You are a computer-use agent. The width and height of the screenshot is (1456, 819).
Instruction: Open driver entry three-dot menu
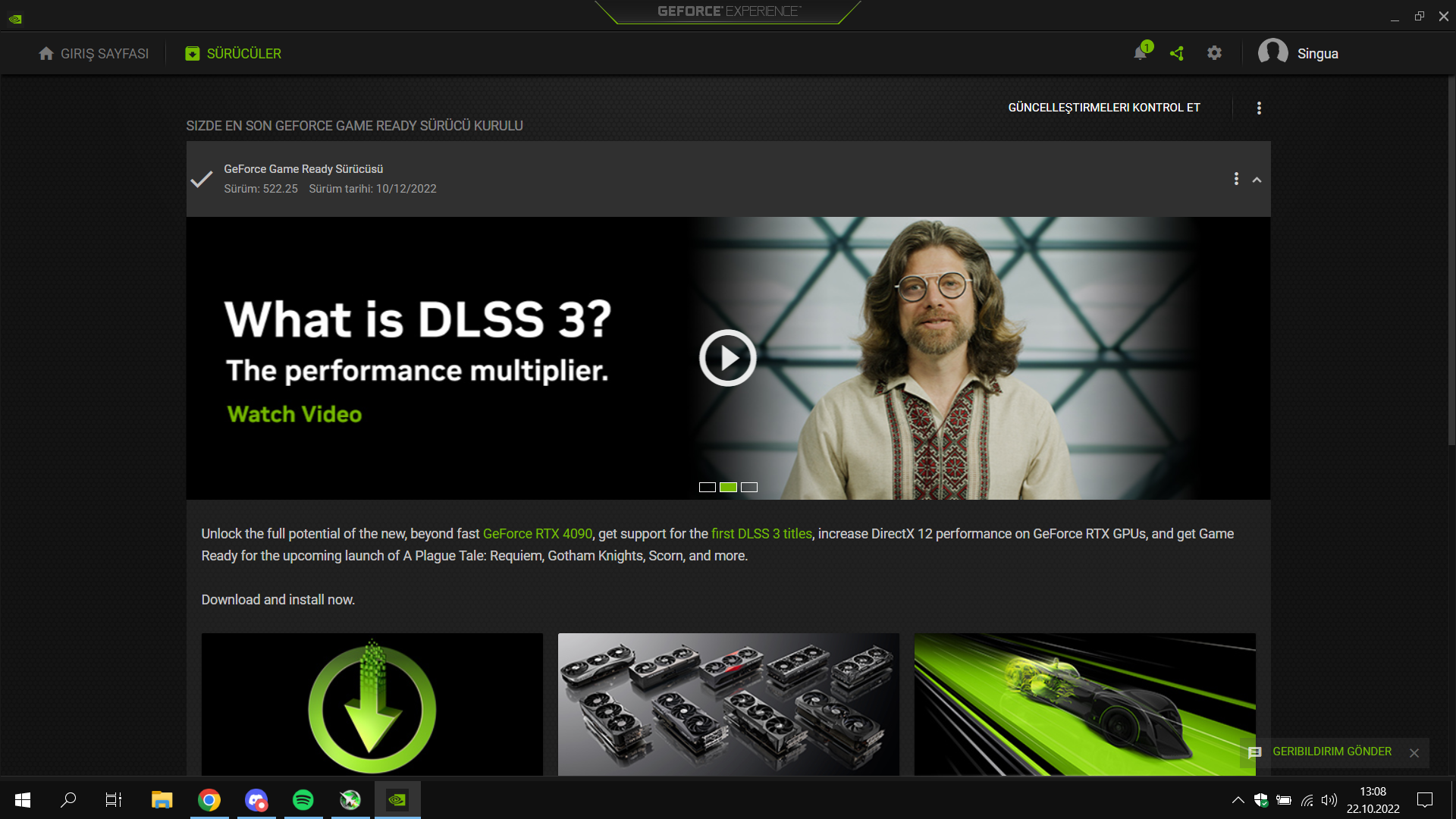tap(1236, 179)
